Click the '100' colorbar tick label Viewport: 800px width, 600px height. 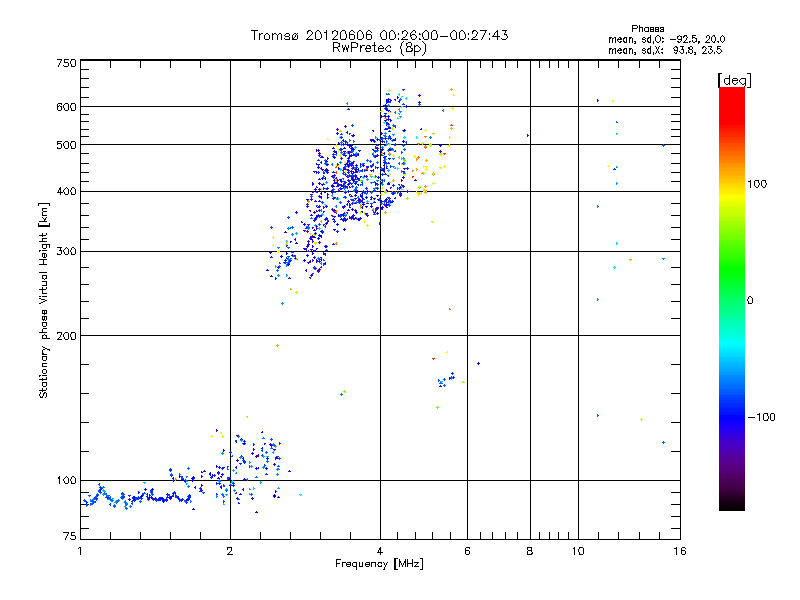click(x=757, y=184)
